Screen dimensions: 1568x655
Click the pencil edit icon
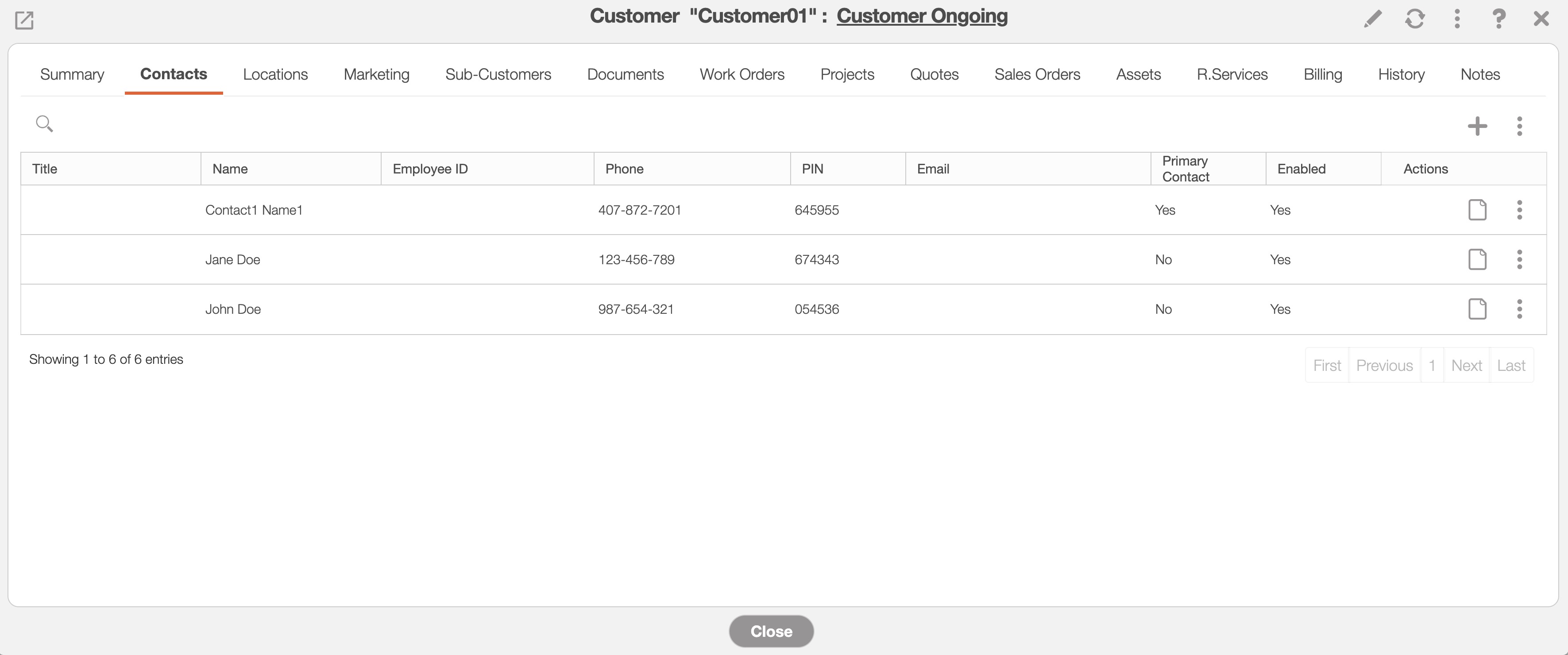(1373, 19)
